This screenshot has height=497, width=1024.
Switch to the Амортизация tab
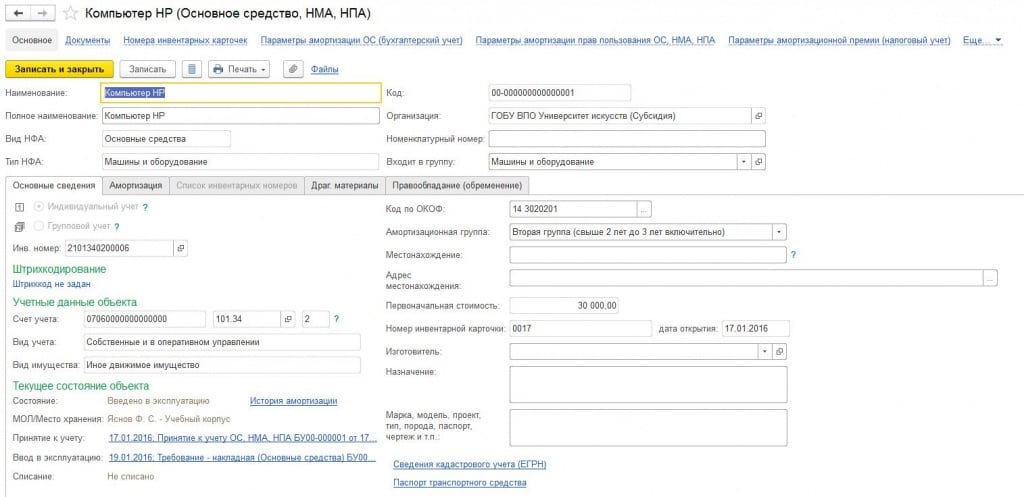pyautogui.click(x=136, y=185)
